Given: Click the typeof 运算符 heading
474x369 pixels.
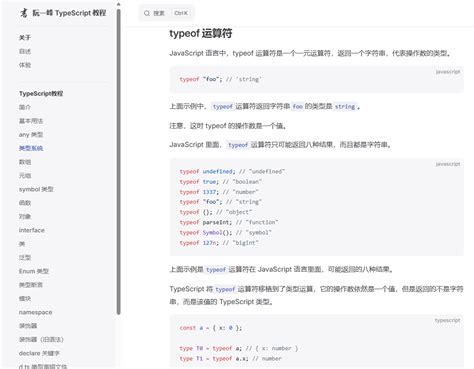Looking at the screenshot, I should tap(201, 33).
